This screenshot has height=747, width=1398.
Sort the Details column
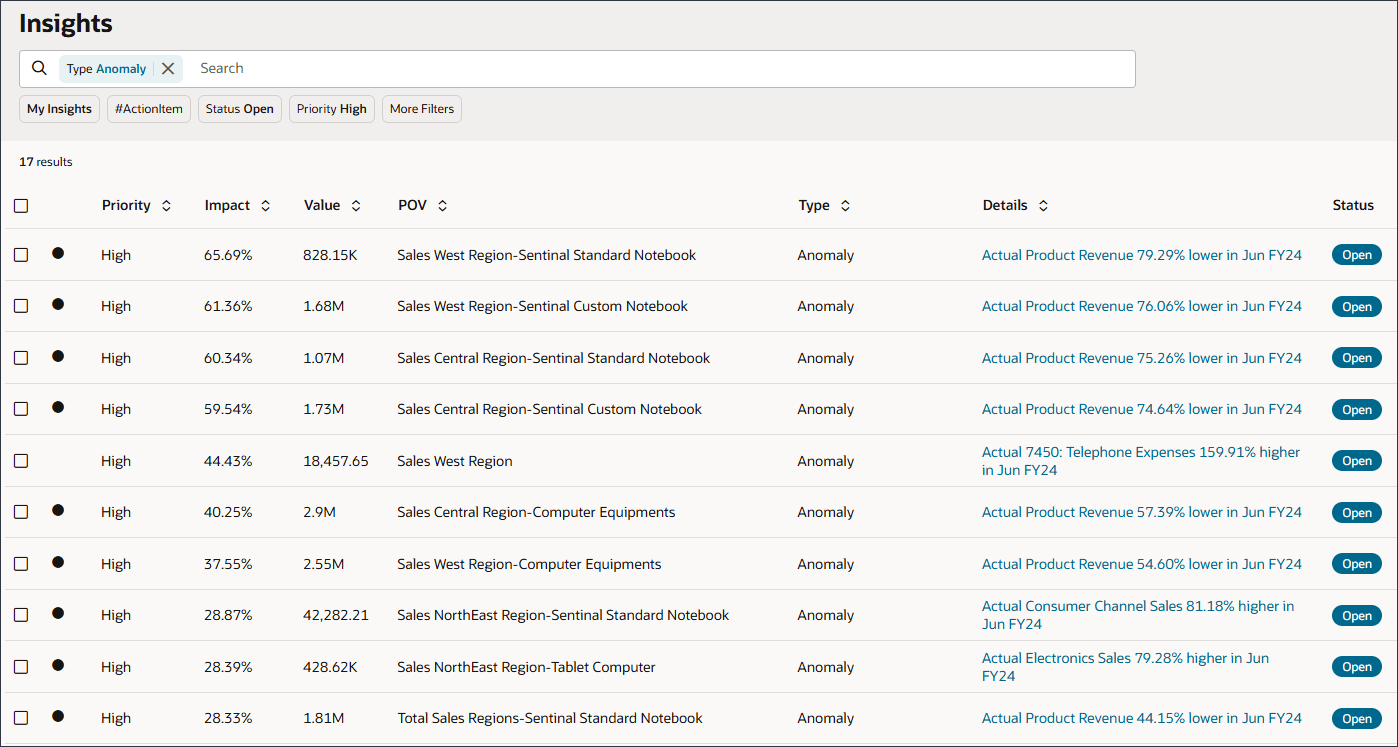(1043, 205)
